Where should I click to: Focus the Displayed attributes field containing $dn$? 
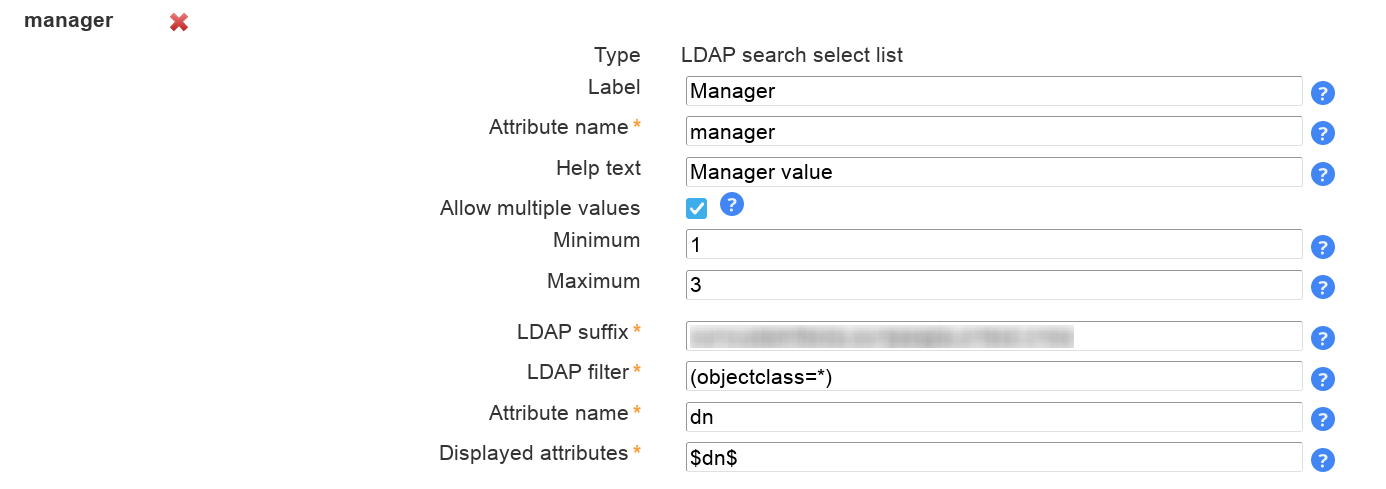[x=993, y=457]
